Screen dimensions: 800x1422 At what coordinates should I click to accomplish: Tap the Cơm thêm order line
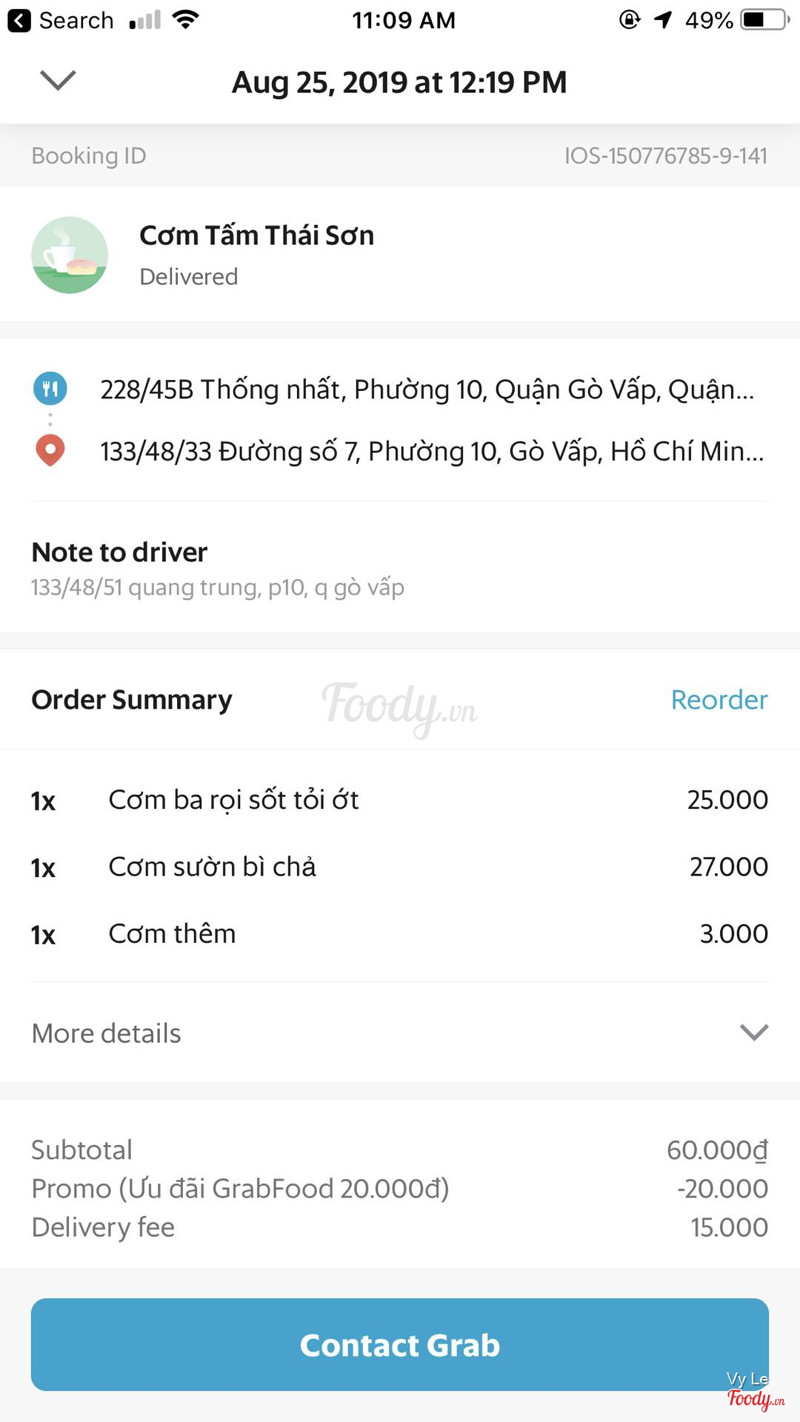coord(172,934)
